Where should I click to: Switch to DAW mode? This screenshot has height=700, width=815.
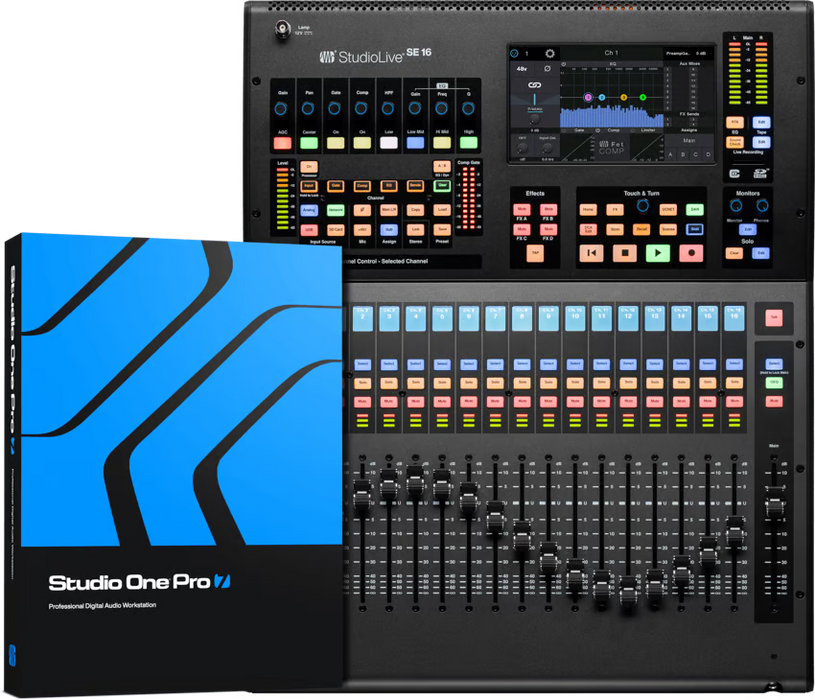point(695,208)
